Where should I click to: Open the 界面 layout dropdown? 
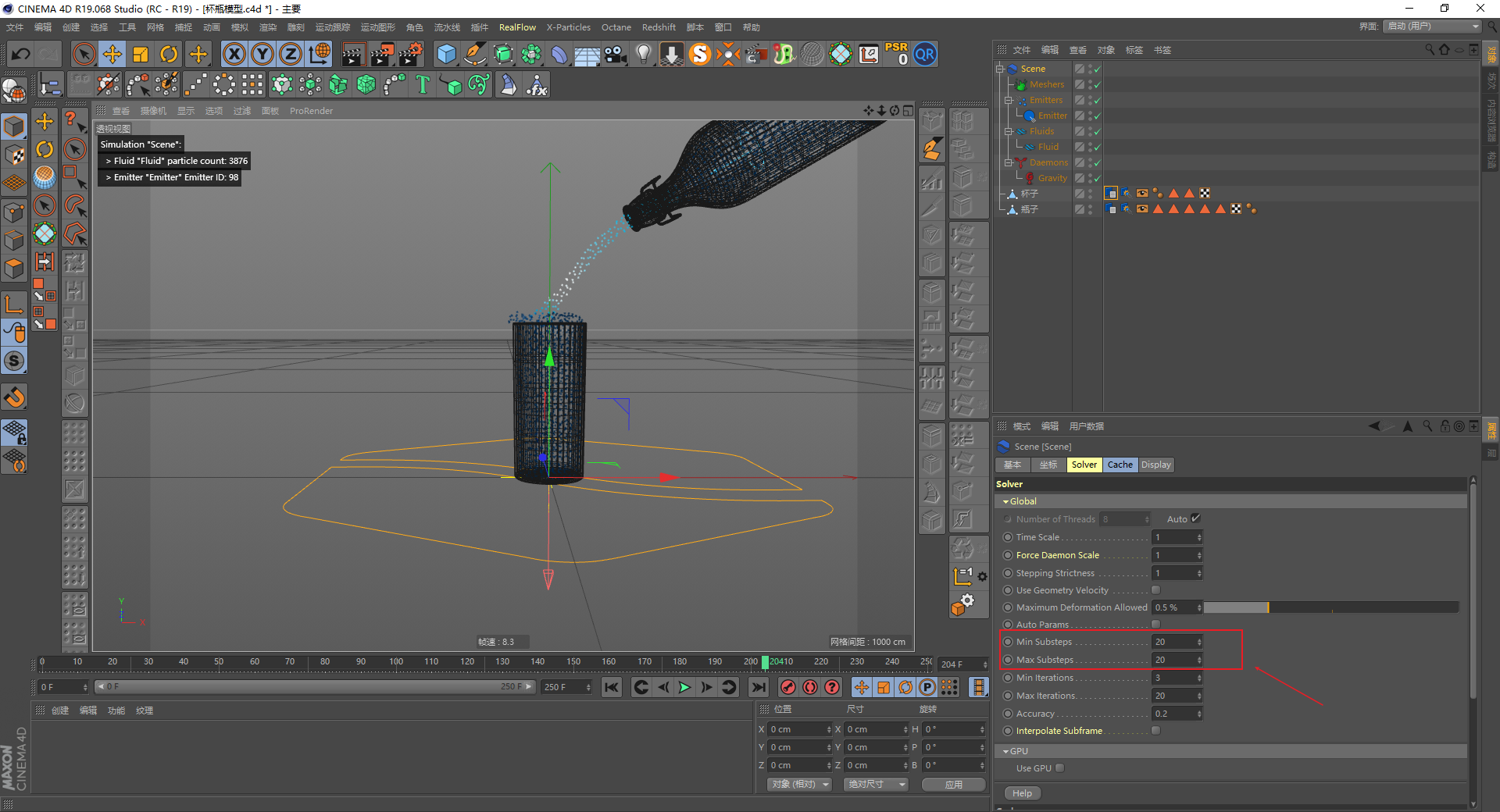1433,27
